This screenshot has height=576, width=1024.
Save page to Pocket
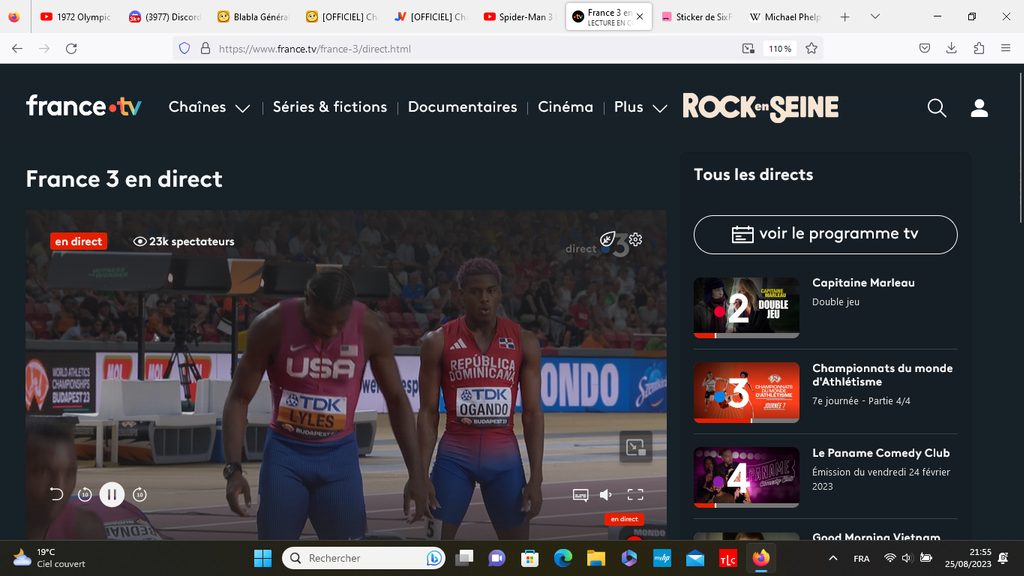tap(925, 48)
